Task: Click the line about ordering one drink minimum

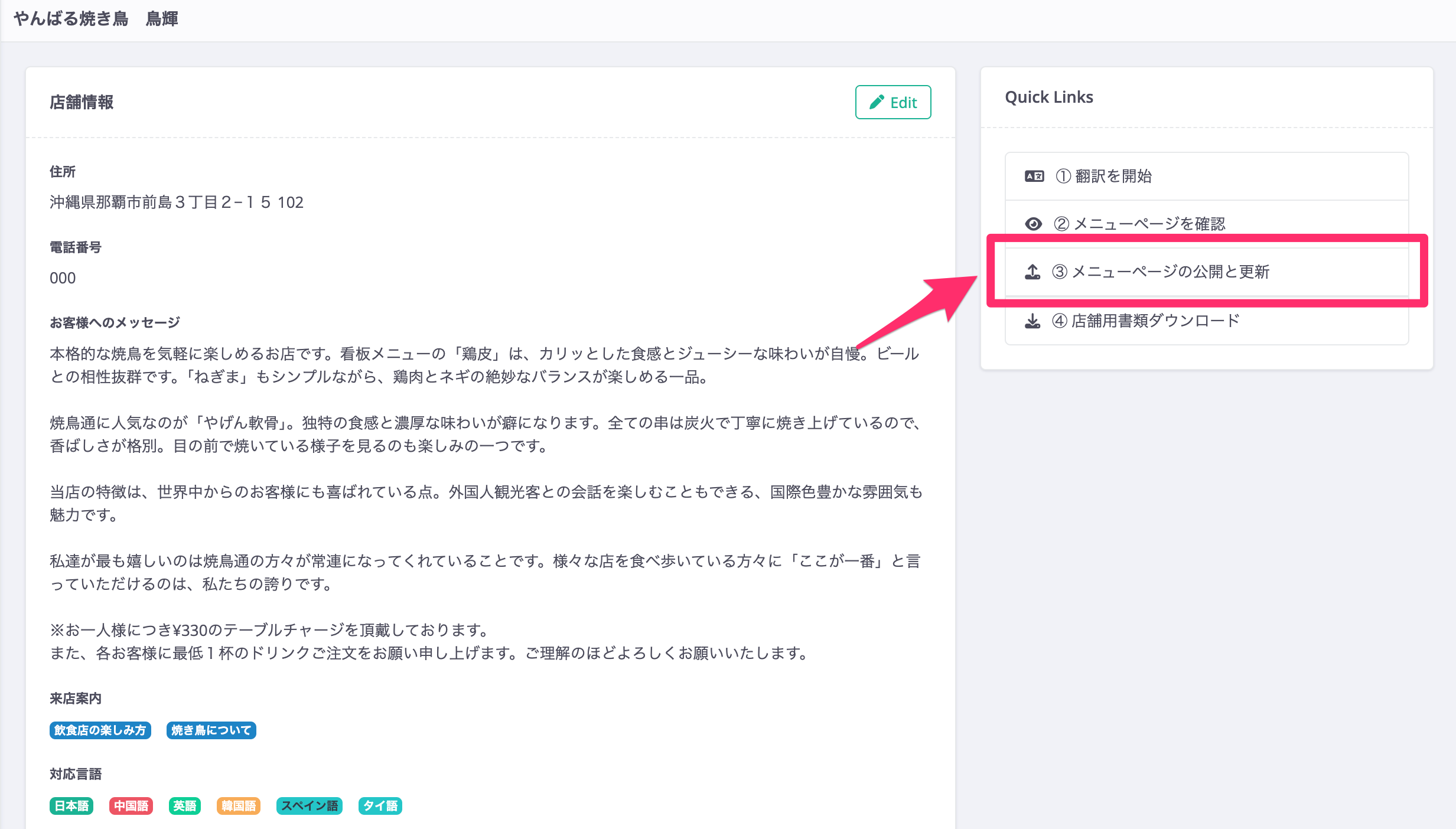Action: [429, 653]
